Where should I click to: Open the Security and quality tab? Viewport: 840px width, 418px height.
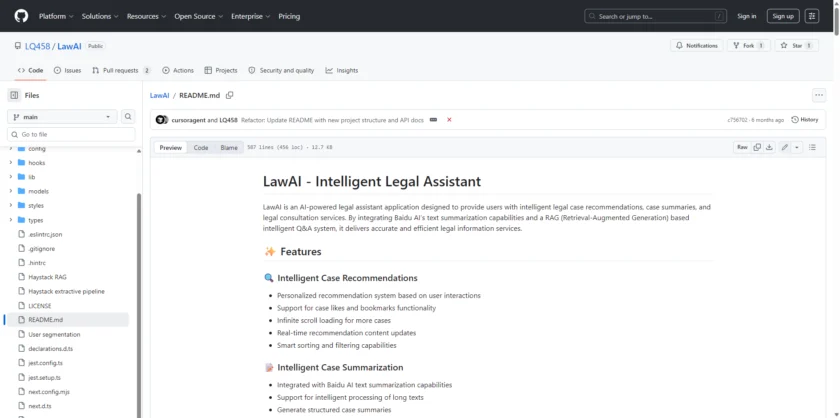(281, 70)
